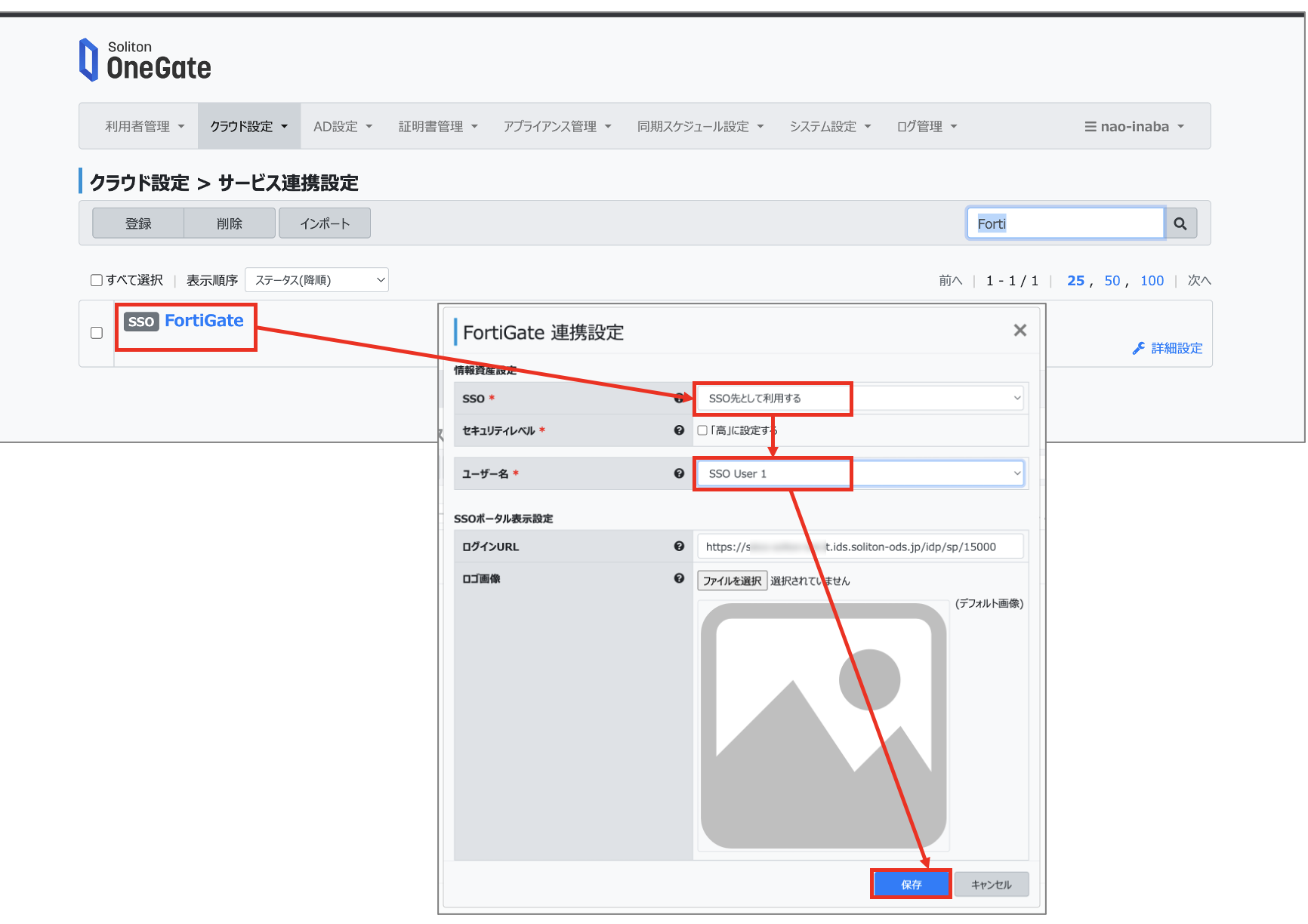Open the クラウド設定 menu
1308x924 pixels.
point(249,127)
